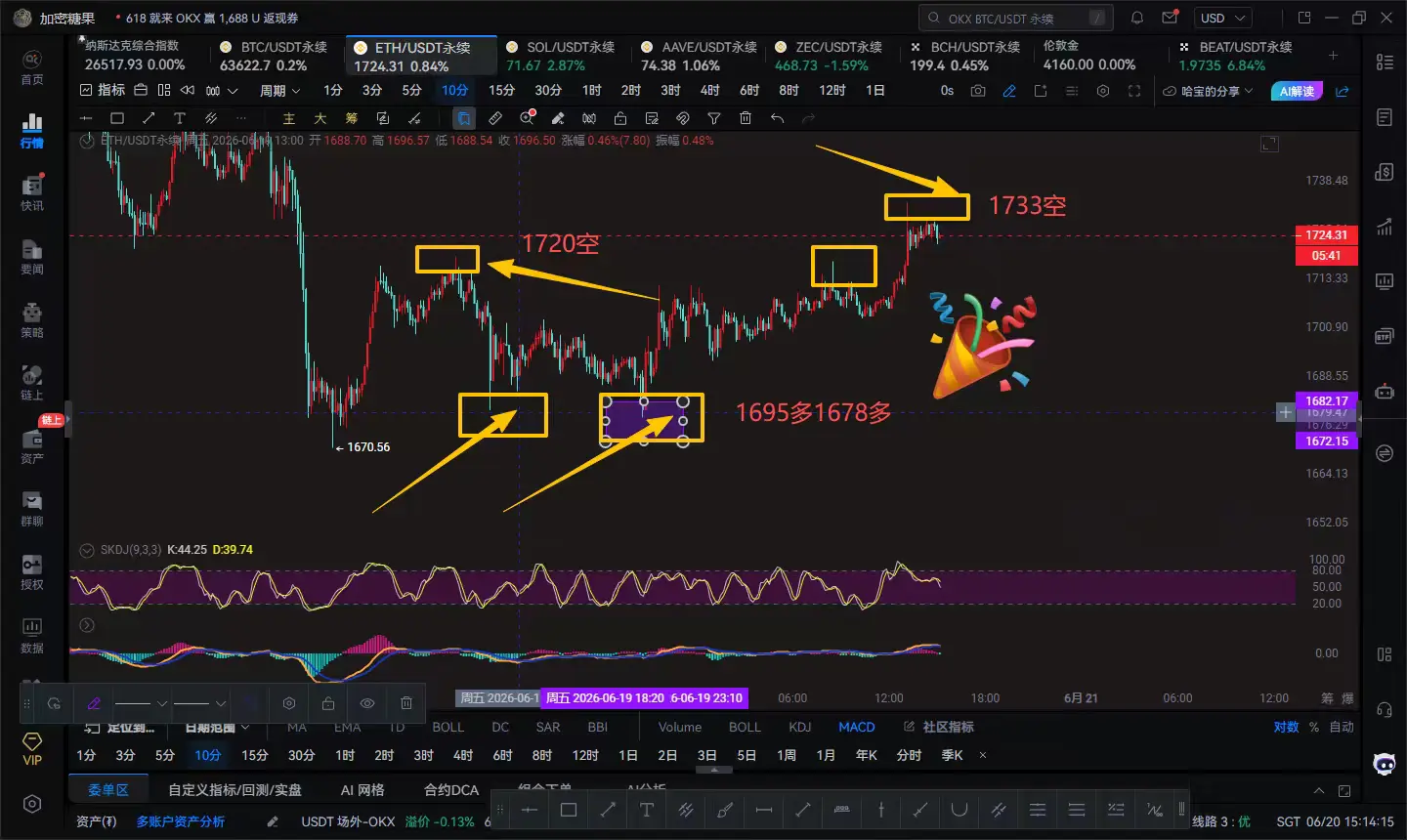
Task: Toggle the MACD indicator
Action: coord(857,727)
